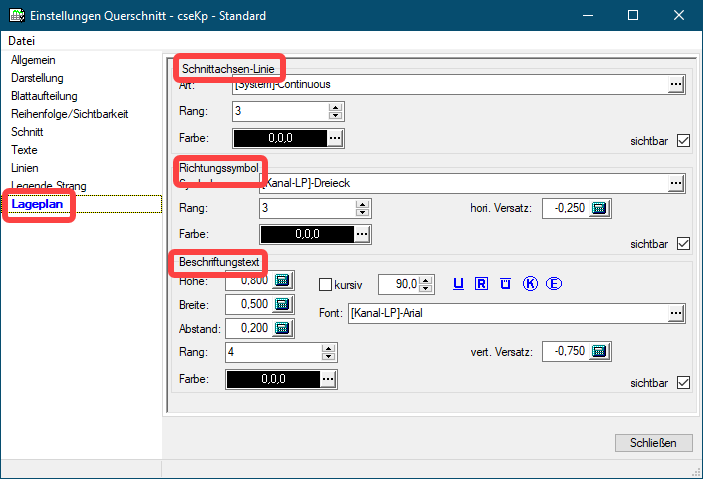Browse fonts for [Kanal-LP]-Arial field
Image resolution: width=703 pixels, height=479 pixels.
[677, 314]
